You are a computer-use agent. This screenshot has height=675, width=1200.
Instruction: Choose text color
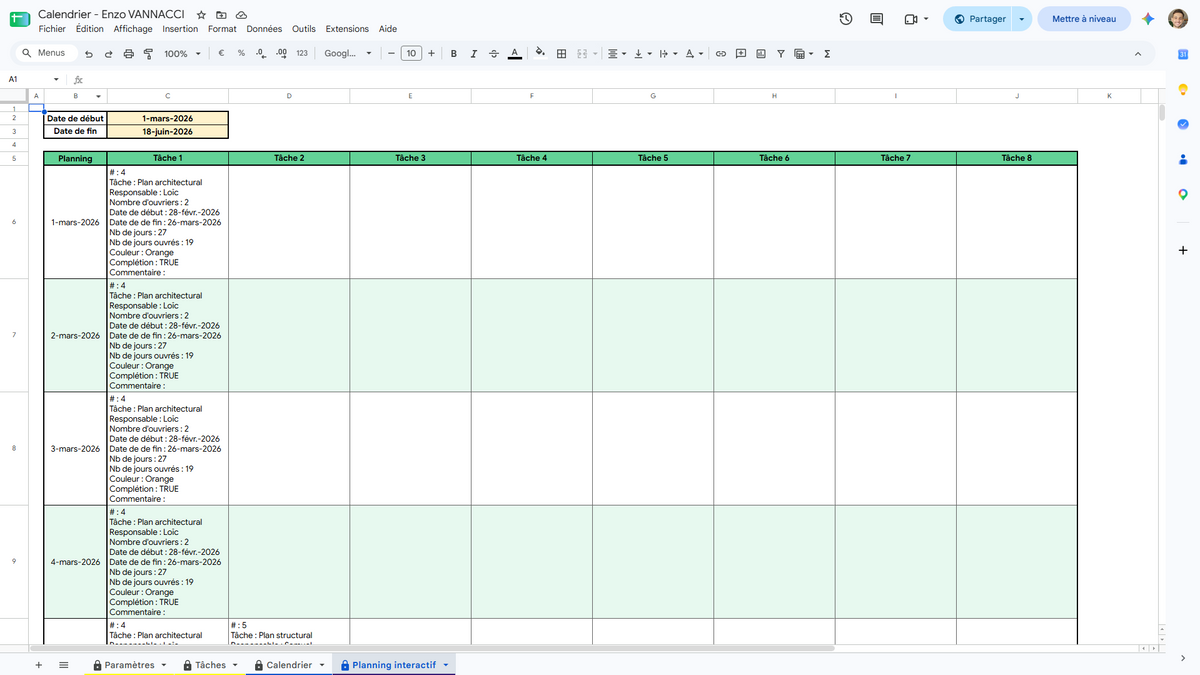click(514, 53)
